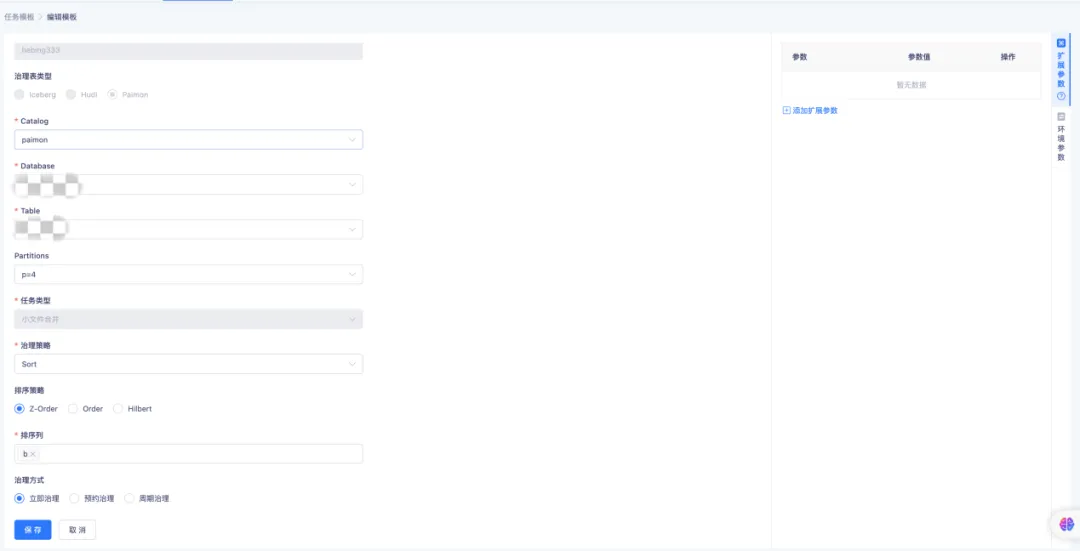Select 立即治理 governance mode
1080x551 pixels.
pos(19,498)
